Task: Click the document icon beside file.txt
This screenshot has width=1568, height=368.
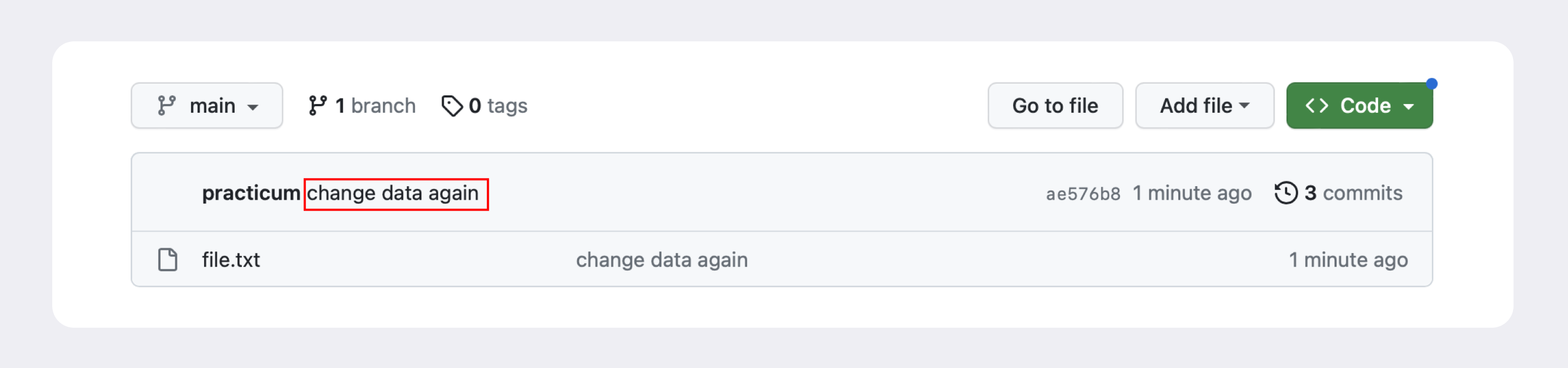Action: 167,260
